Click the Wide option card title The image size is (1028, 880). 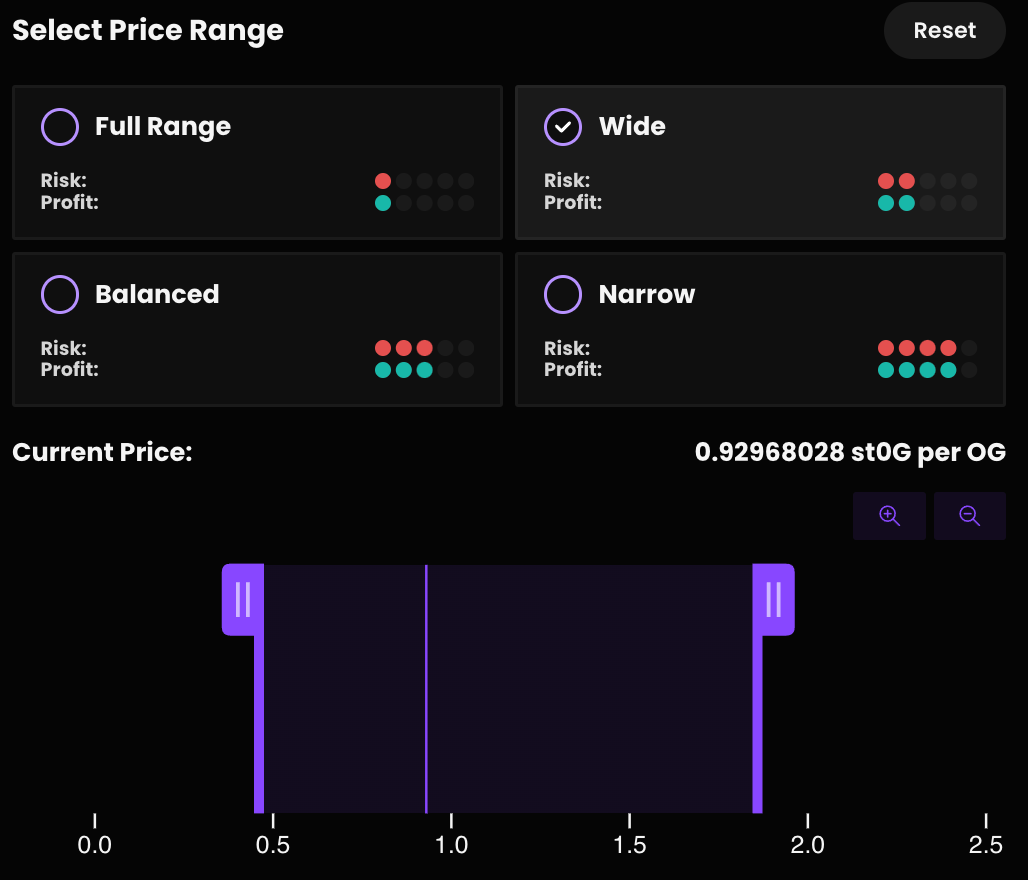632,127
